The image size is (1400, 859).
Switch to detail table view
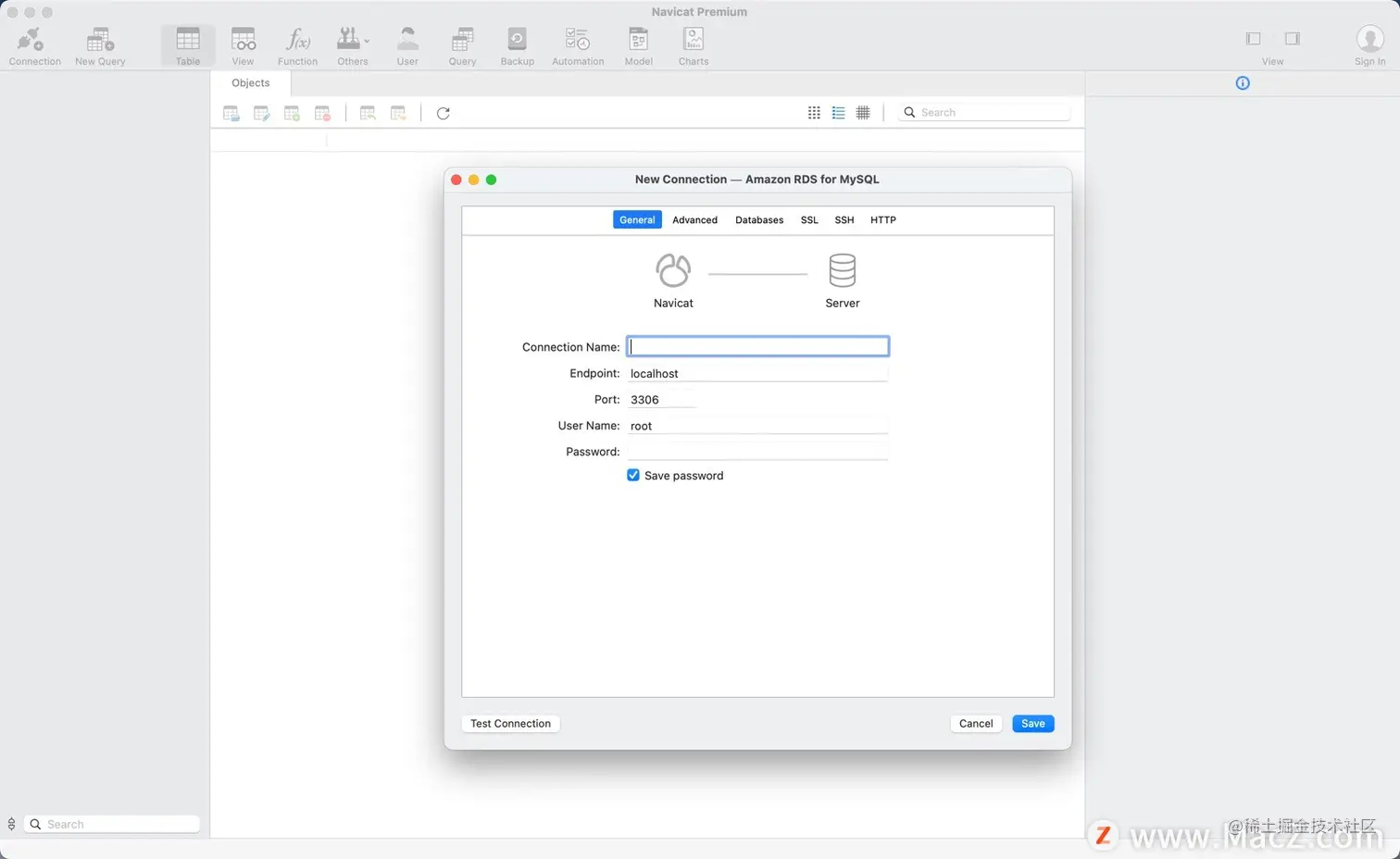pyautogui.click(x=863, y=113)
